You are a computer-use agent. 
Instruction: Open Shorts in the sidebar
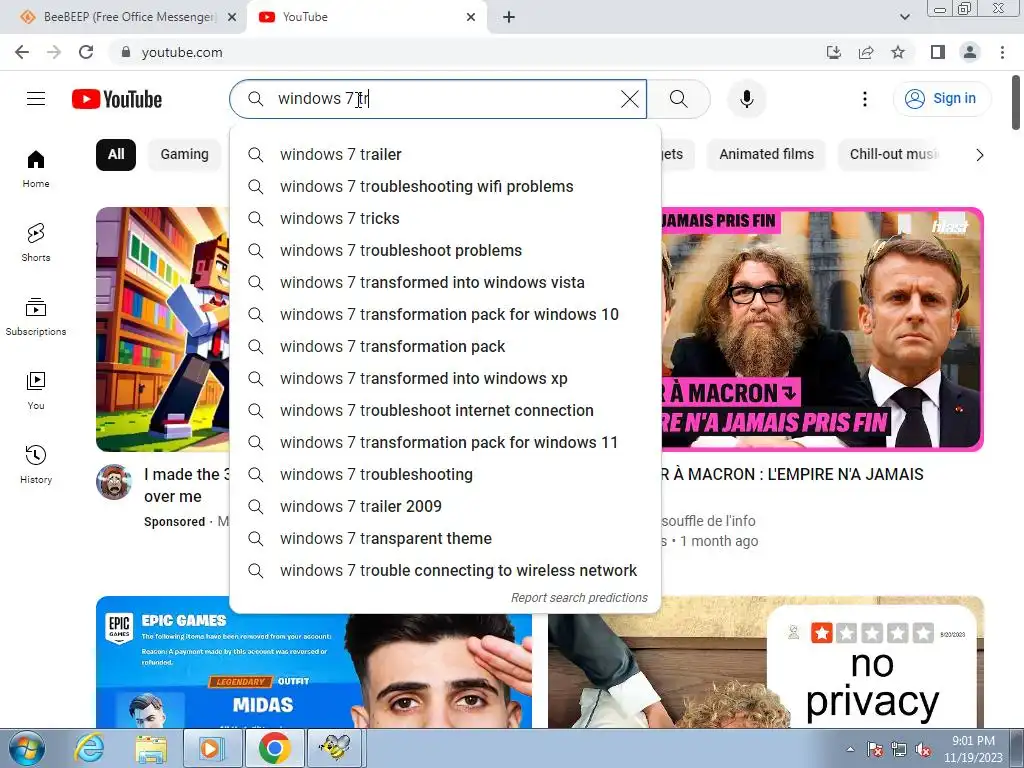(x=36, y=243)
